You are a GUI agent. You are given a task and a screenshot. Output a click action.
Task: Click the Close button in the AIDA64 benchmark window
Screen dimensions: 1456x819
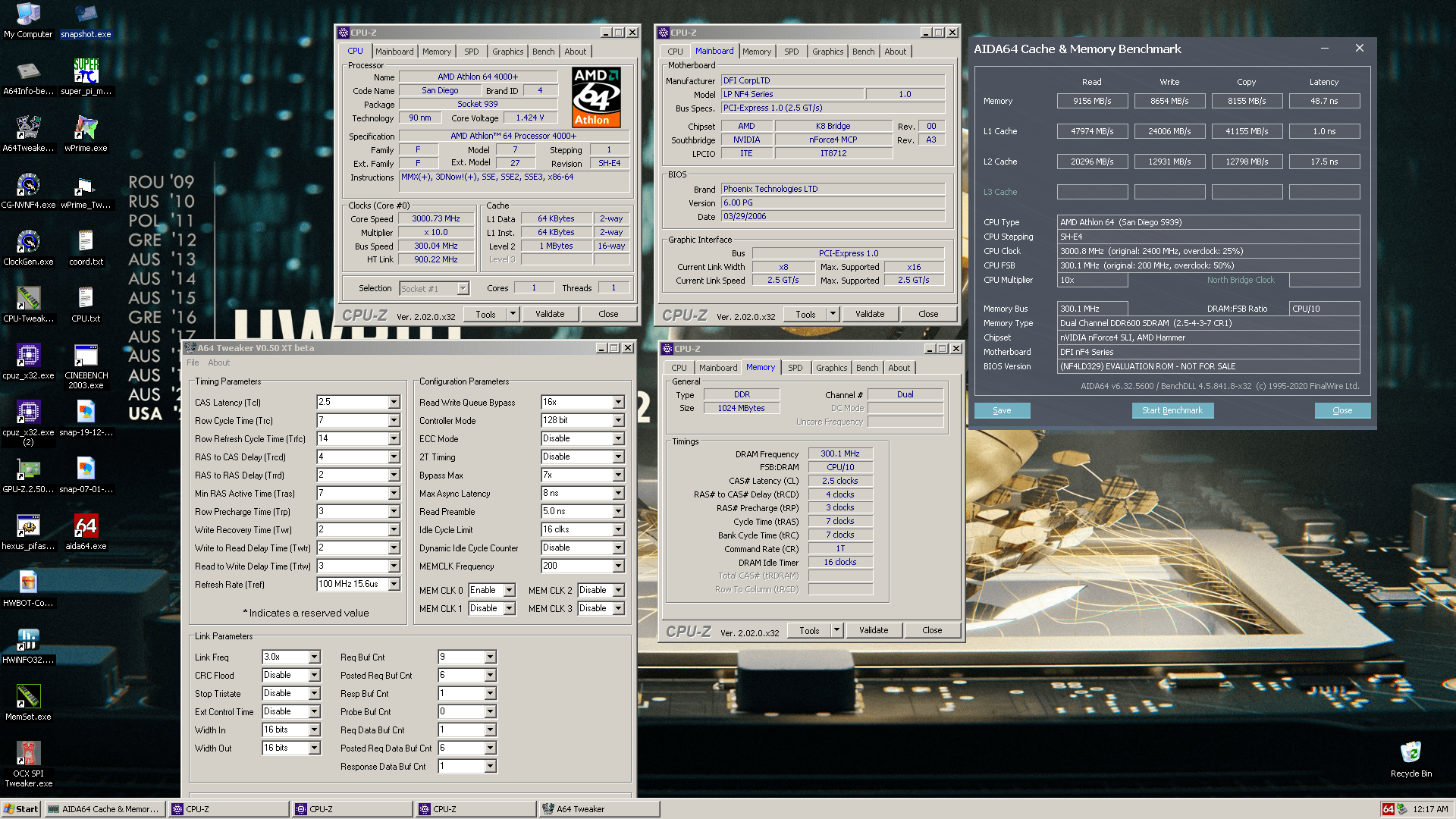click(1342, 410)
